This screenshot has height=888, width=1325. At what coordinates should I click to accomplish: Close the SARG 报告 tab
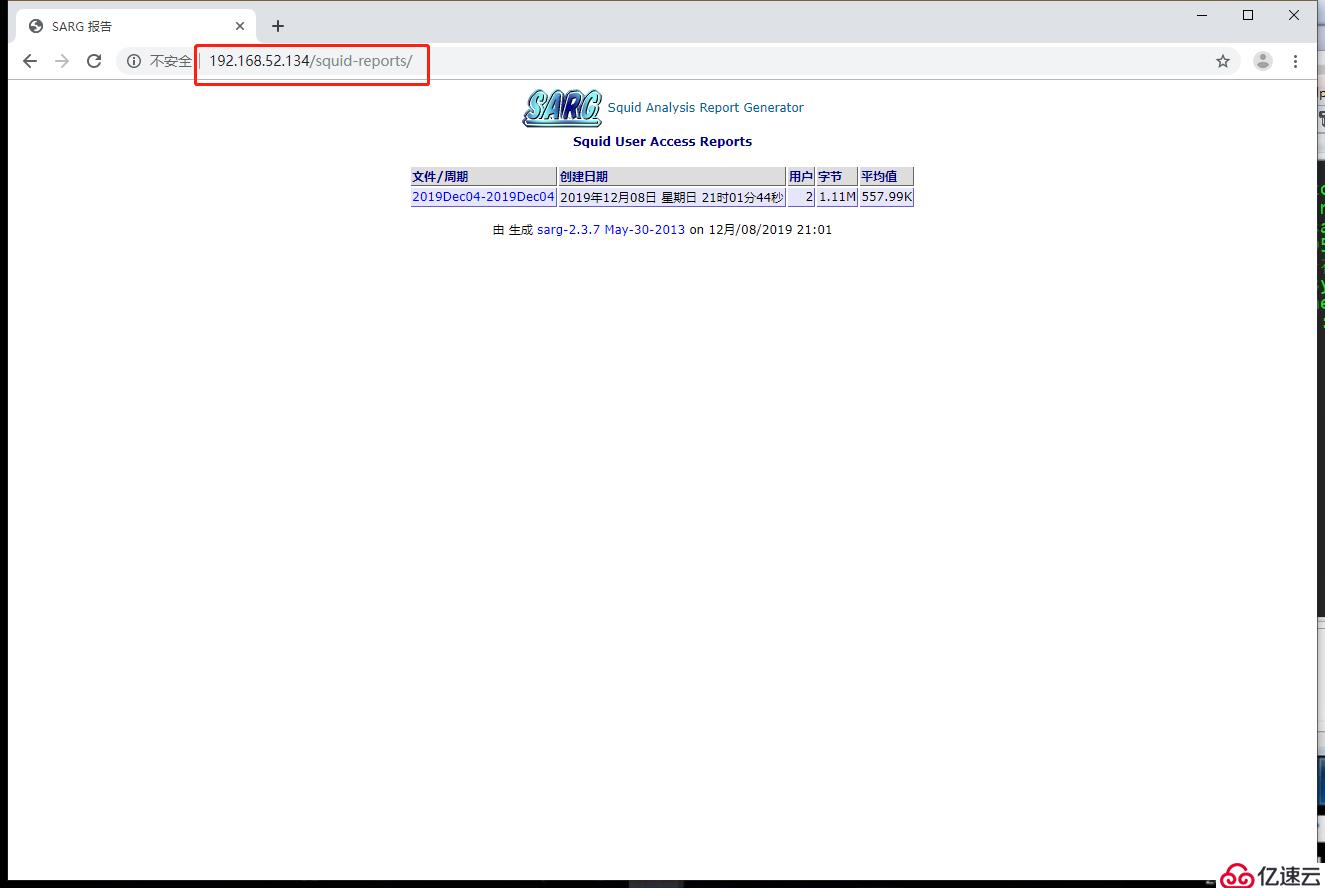(240, 26)
